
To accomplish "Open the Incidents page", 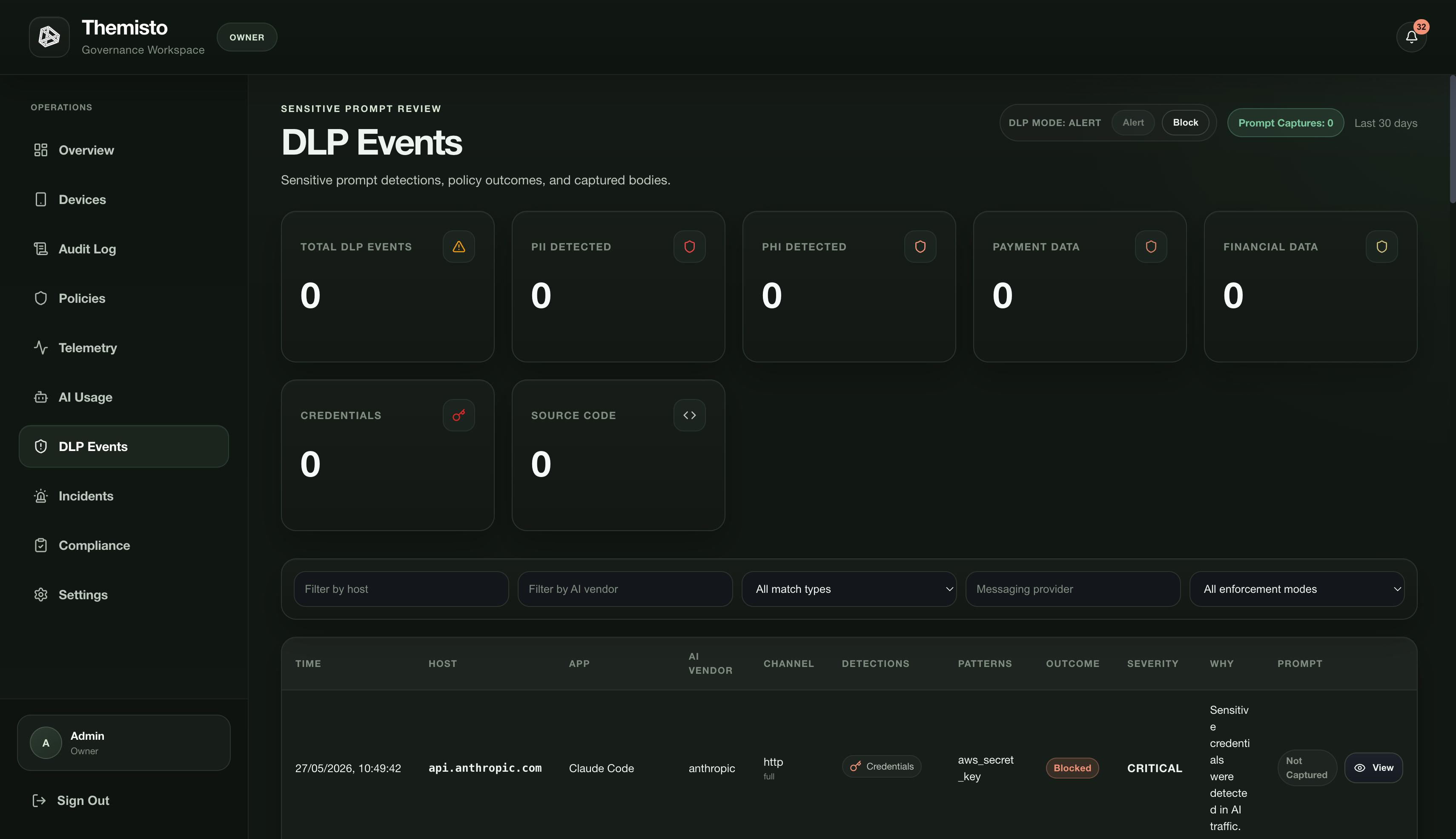I will click(x=124, y=496).
